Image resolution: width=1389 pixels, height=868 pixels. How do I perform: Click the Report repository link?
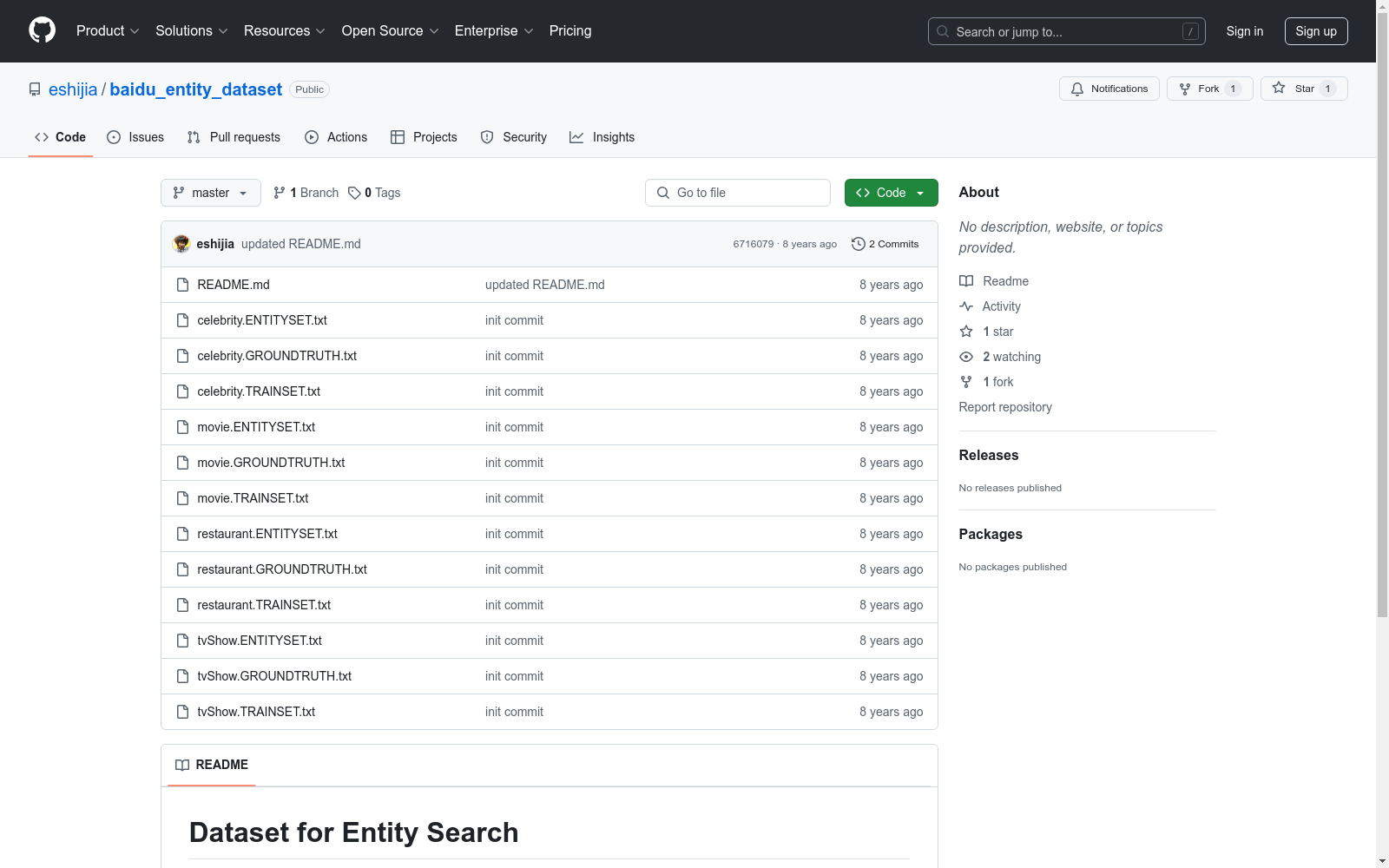1005,407
